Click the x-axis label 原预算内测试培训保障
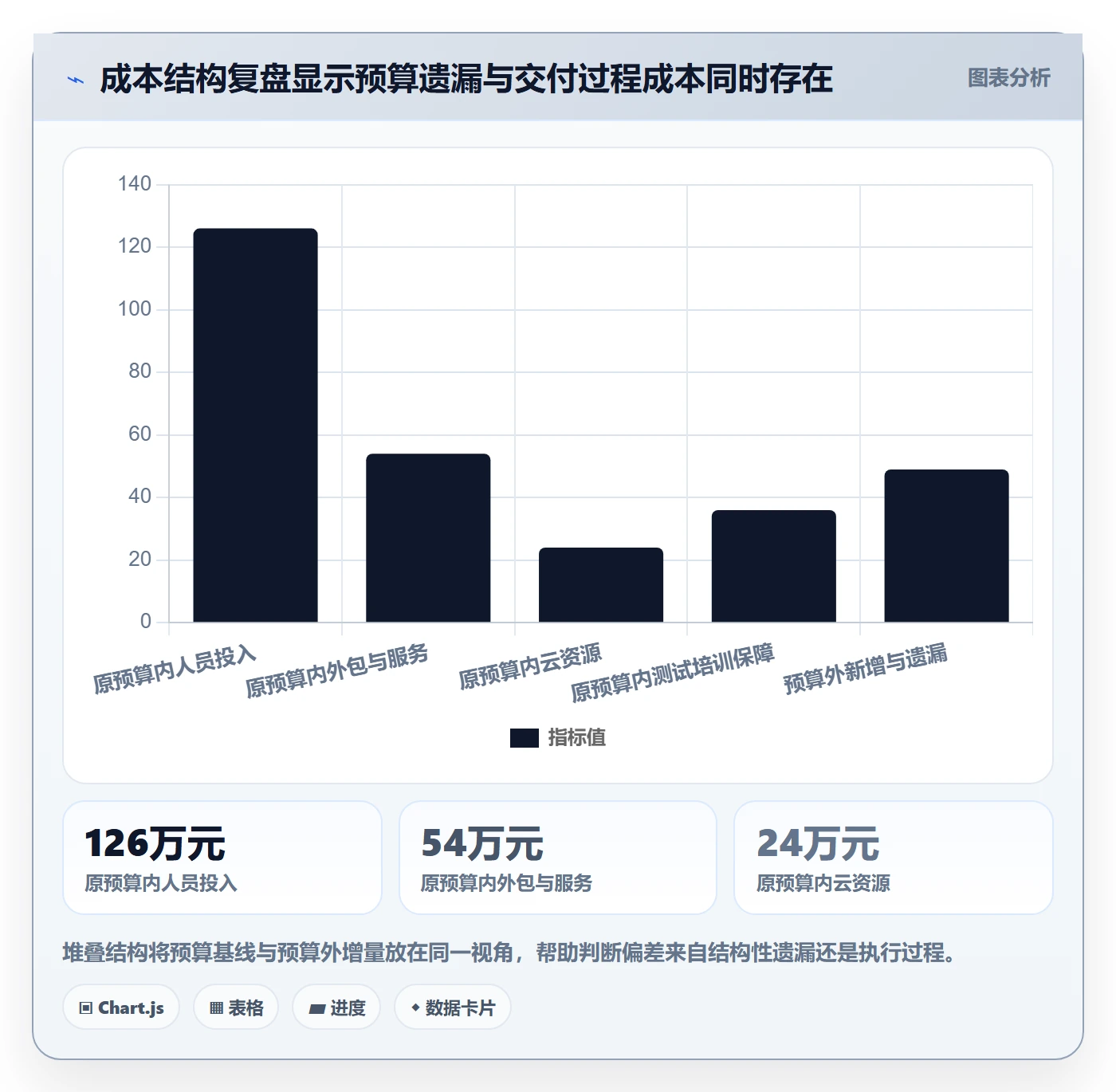The width and height of the screenshot is (1116, 1092). [x=673, y=673]
